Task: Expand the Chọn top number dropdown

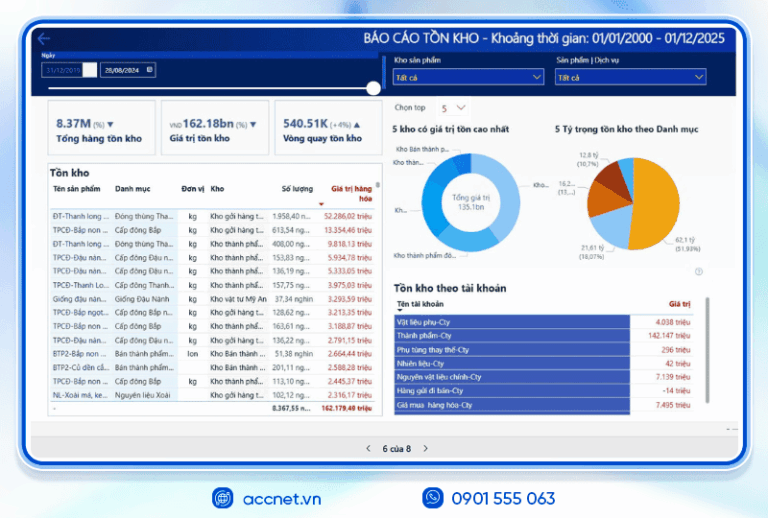Action: [x=459, y=107]
